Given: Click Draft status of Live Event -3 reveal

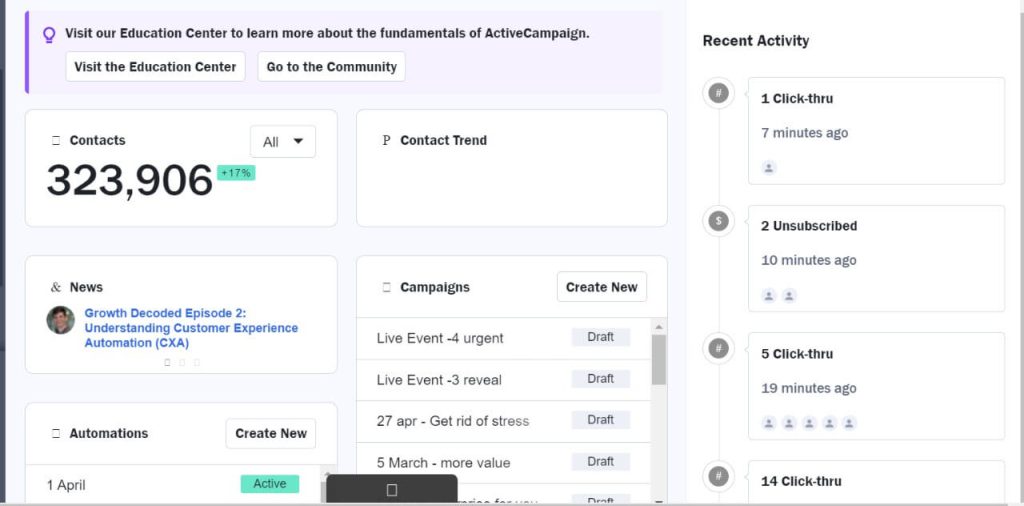Looking at the screenshot, I should (601, 379).
